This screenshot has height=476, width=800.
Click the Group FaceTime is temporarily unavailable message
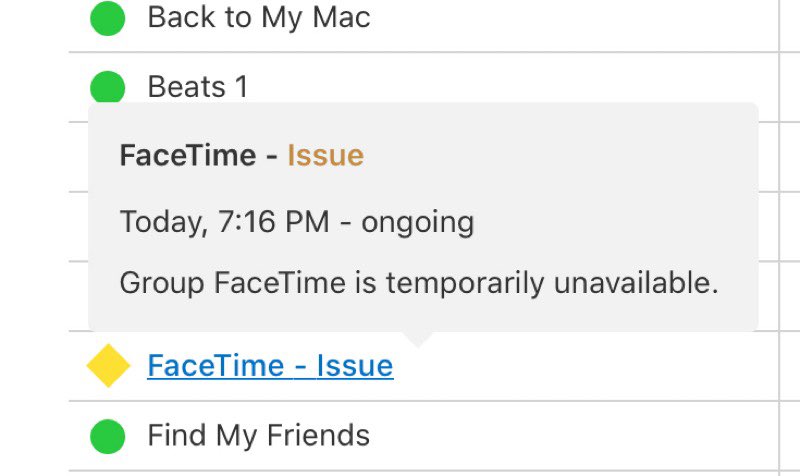point(419,283)
